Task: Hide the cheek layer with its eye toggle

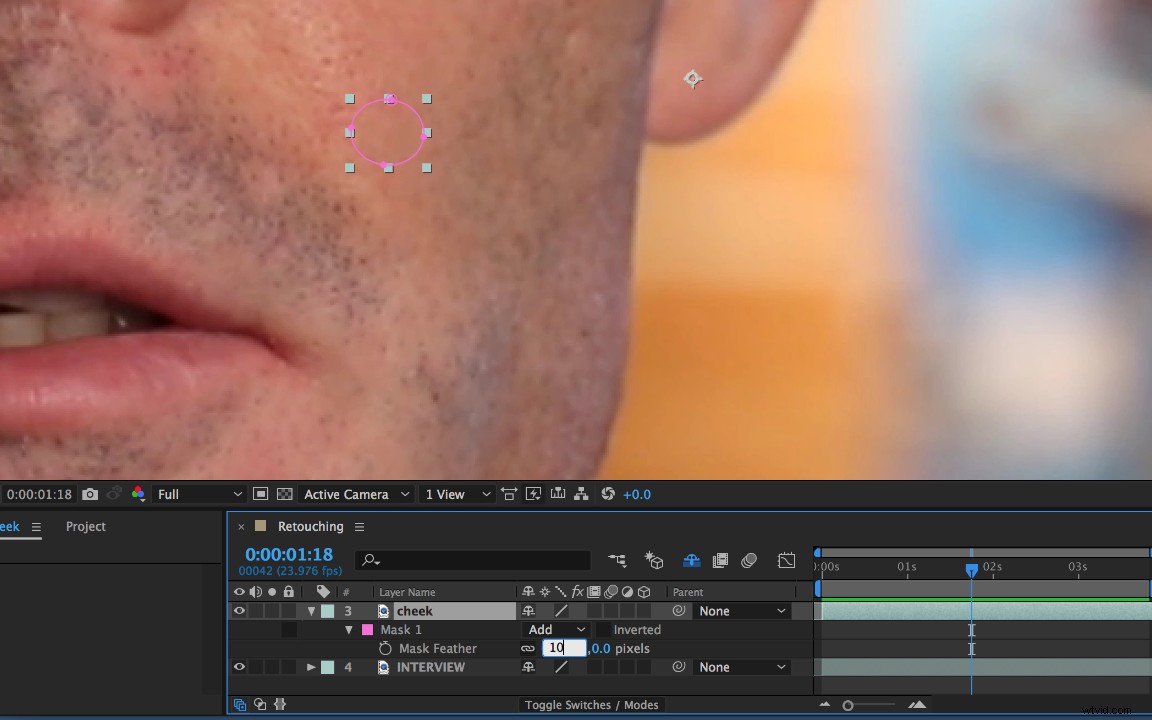Action: 239,610
